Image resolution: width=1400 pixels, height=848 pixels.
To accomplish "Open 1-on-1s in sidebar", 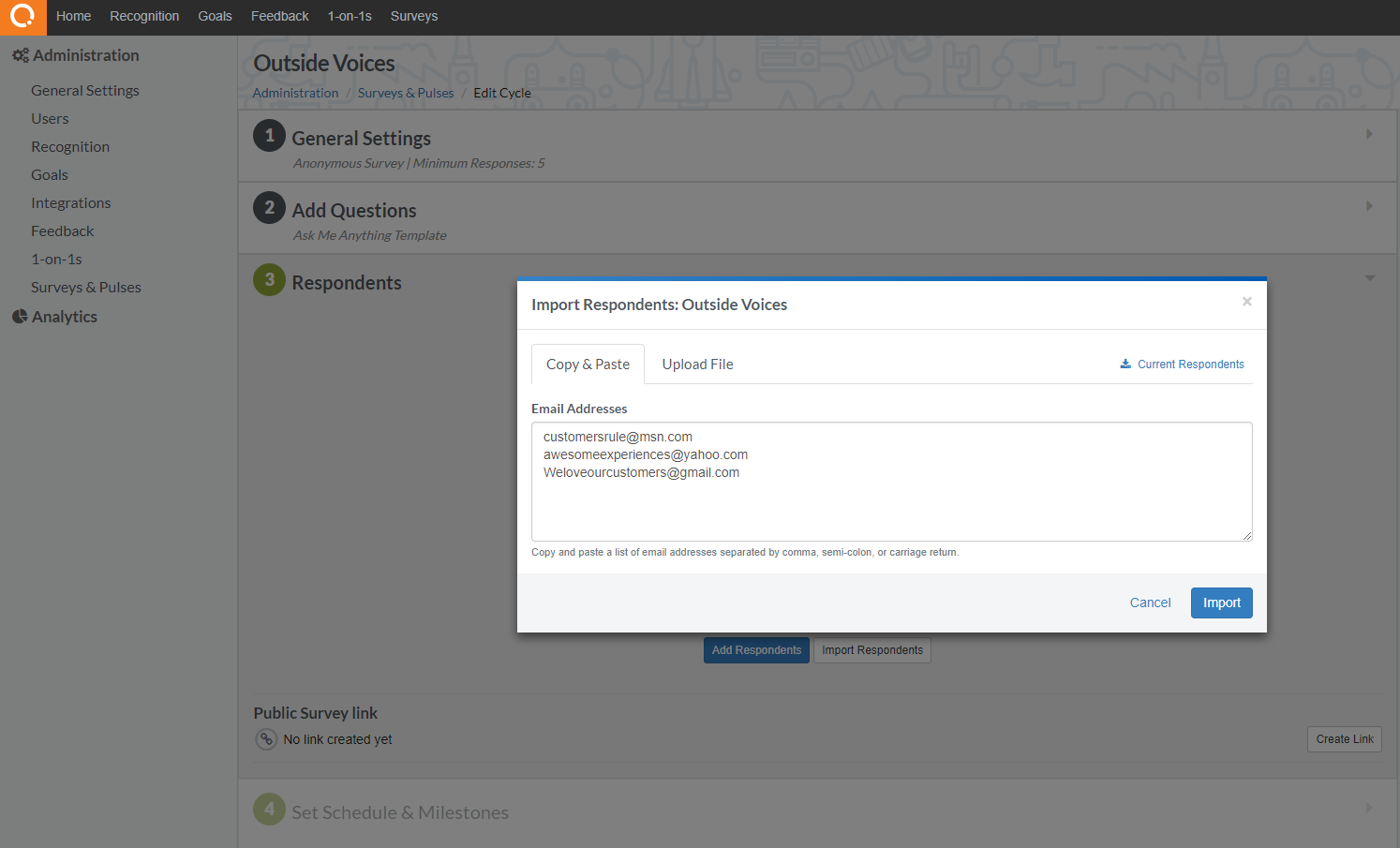I will pos(56,259).
